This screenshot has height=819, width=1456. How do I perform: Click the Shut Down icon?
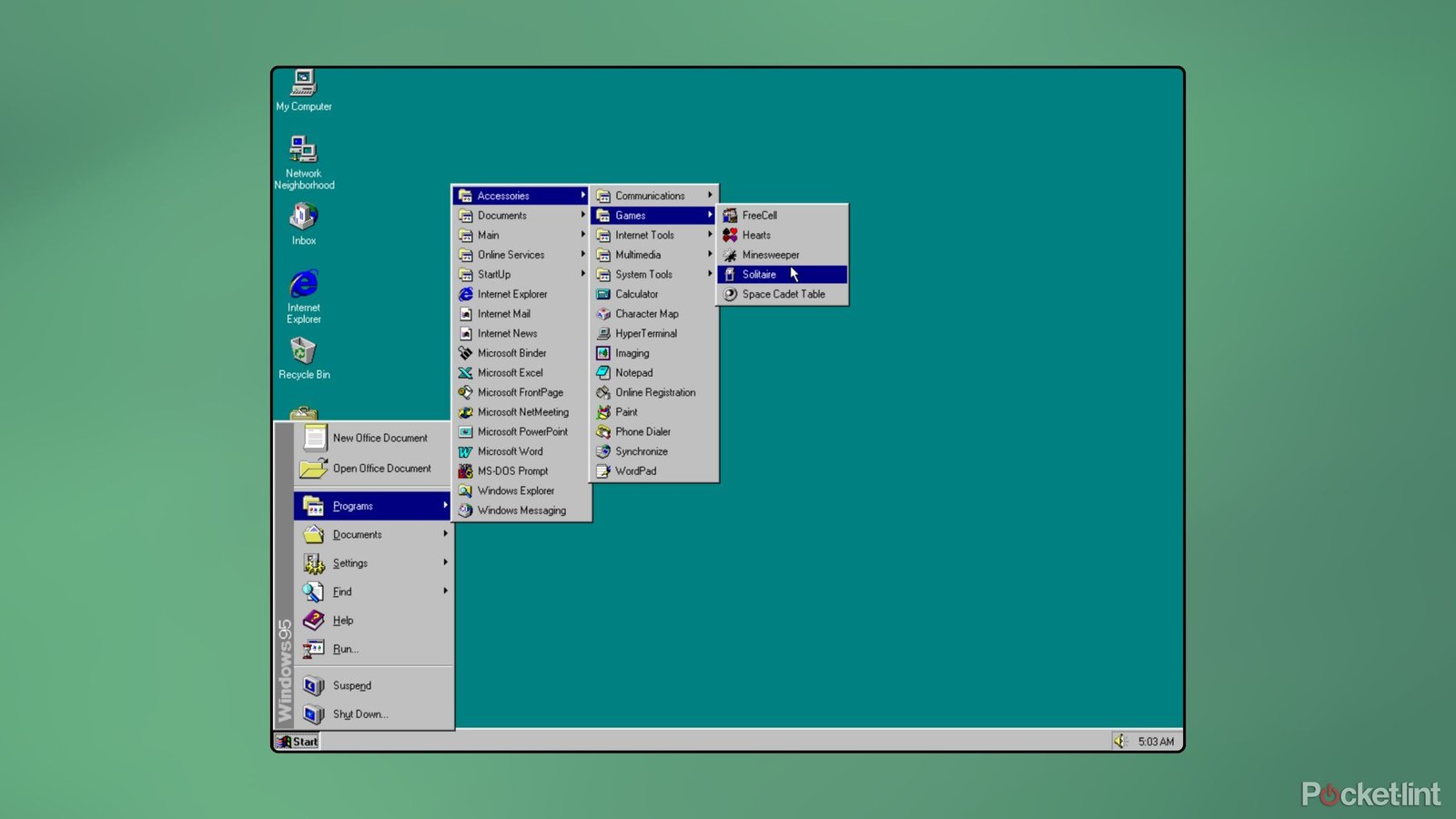click(x=313, y=714)
